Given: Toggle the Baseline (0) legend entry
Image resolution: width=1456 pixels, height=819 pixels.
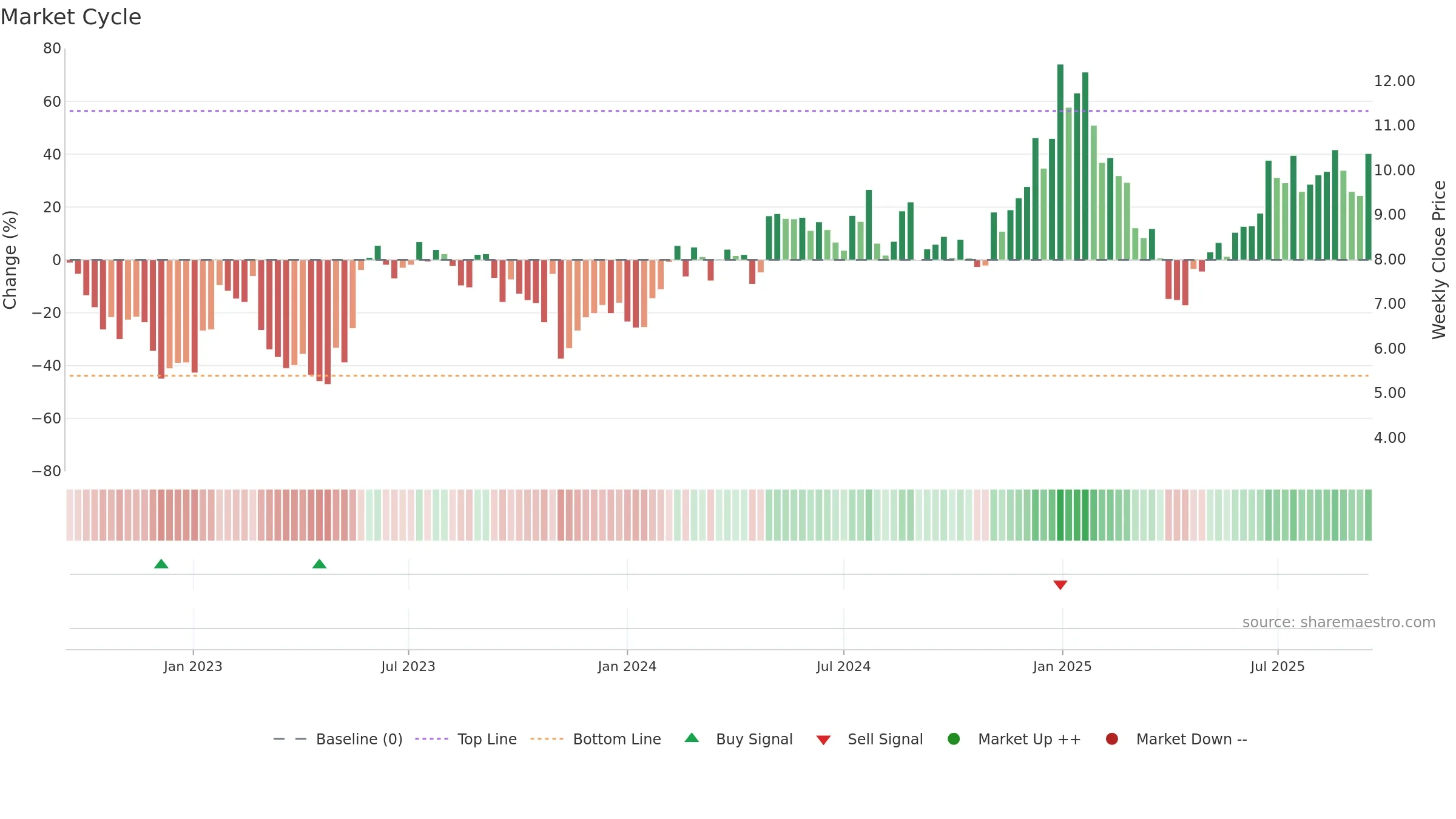Looking at the screenshot, I should click(x=338, y=739).
